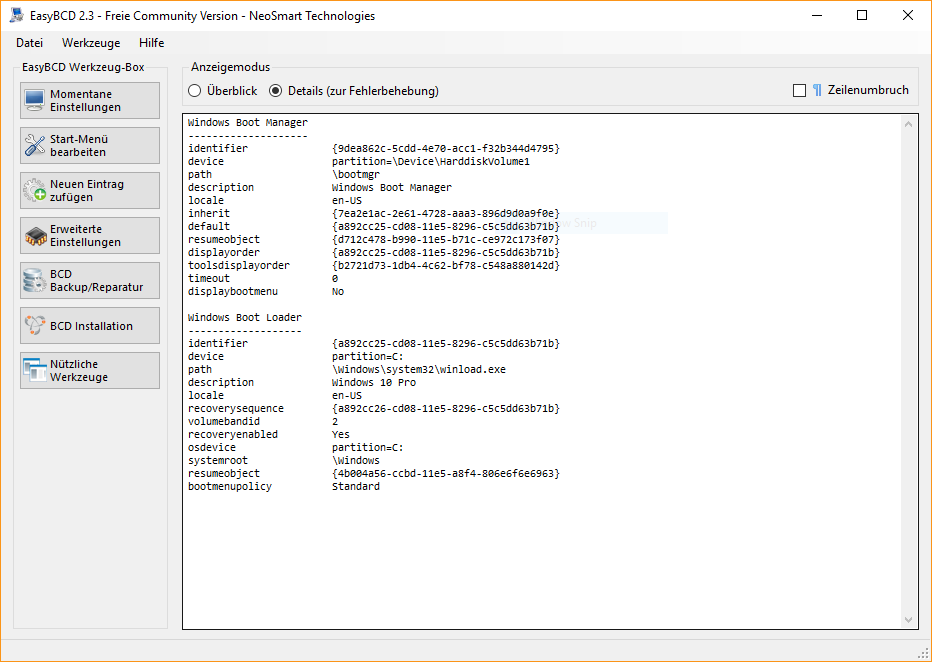Image resolution: width=932 pixels, height=662 pixels.
Task: Open the Hilfe menu
Action: pyautogui.click(x=152, y=43)
